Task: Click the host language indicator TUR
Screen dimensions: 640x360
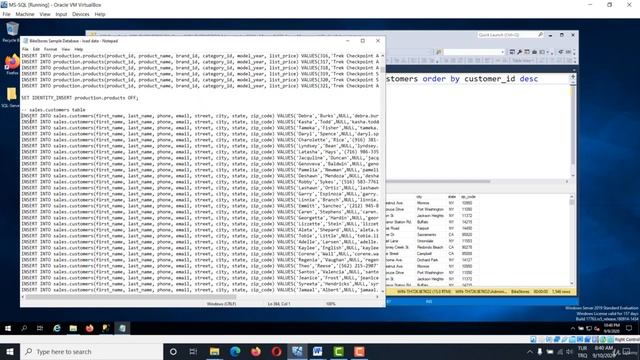Action: point(582,348)
